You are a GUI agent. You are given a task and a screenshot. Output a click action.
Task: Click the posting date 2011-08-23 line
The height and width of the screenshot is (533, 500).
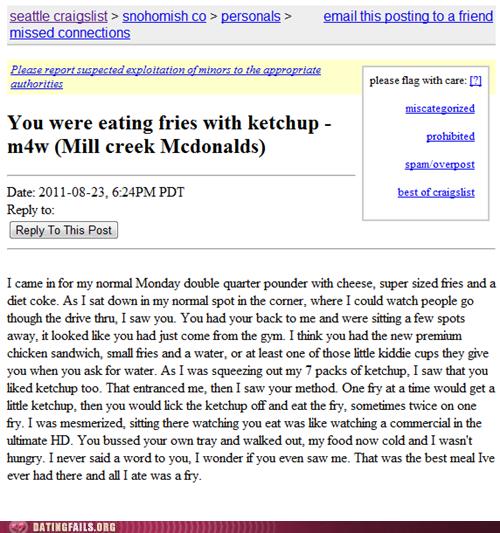click(96, 192)
